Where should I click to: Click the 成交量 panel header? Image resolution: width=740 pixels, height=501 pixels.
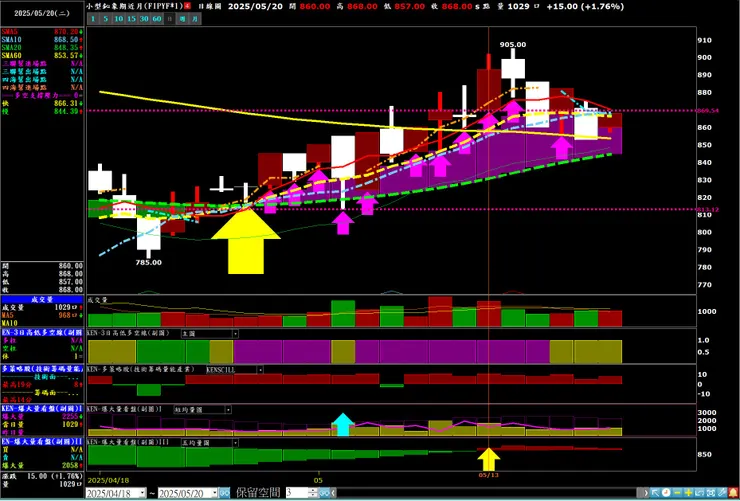point(42,299)
